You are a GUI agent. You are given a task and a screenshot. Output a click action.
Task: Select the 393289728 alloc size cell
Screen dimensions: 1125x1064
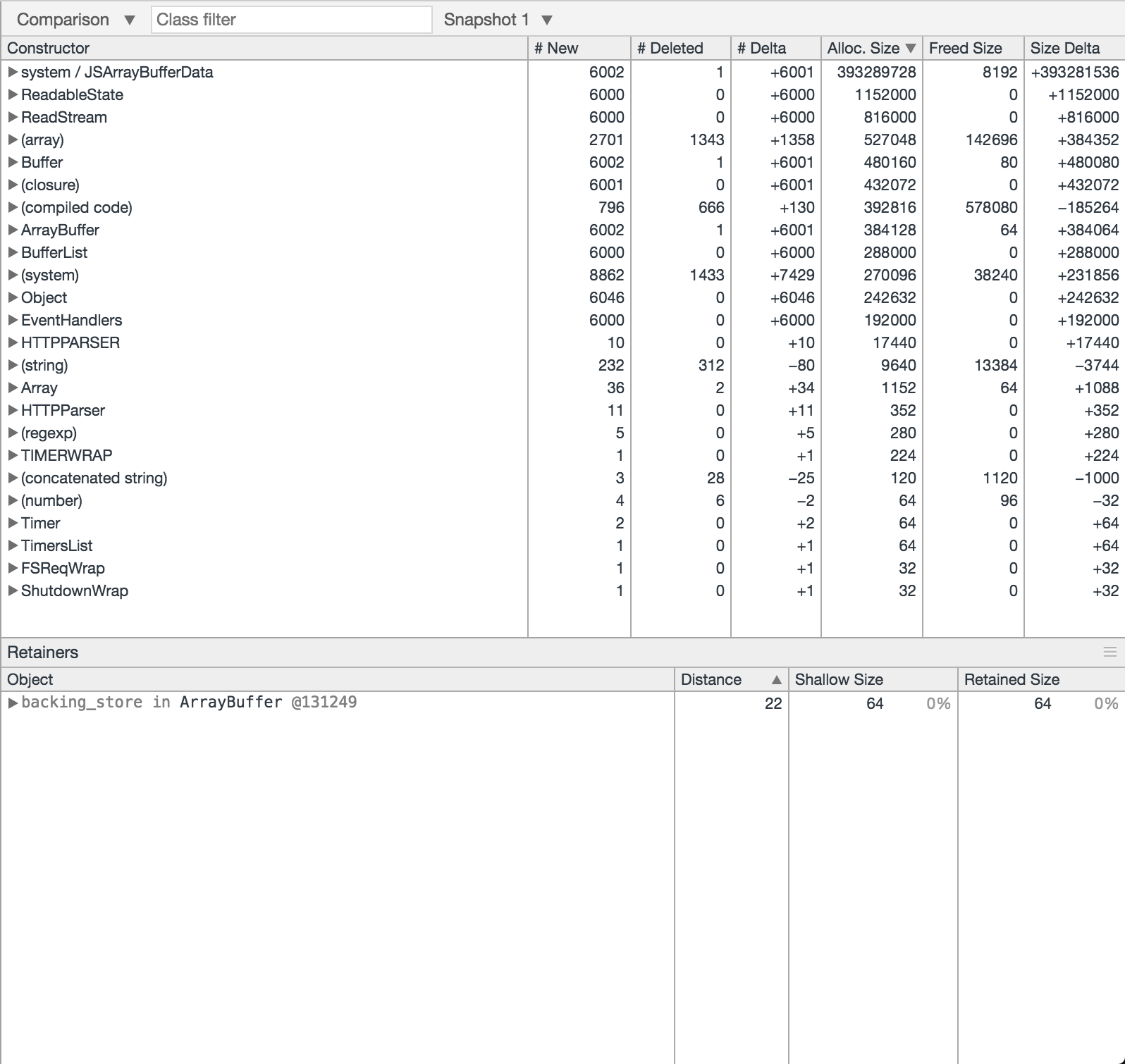876,72
